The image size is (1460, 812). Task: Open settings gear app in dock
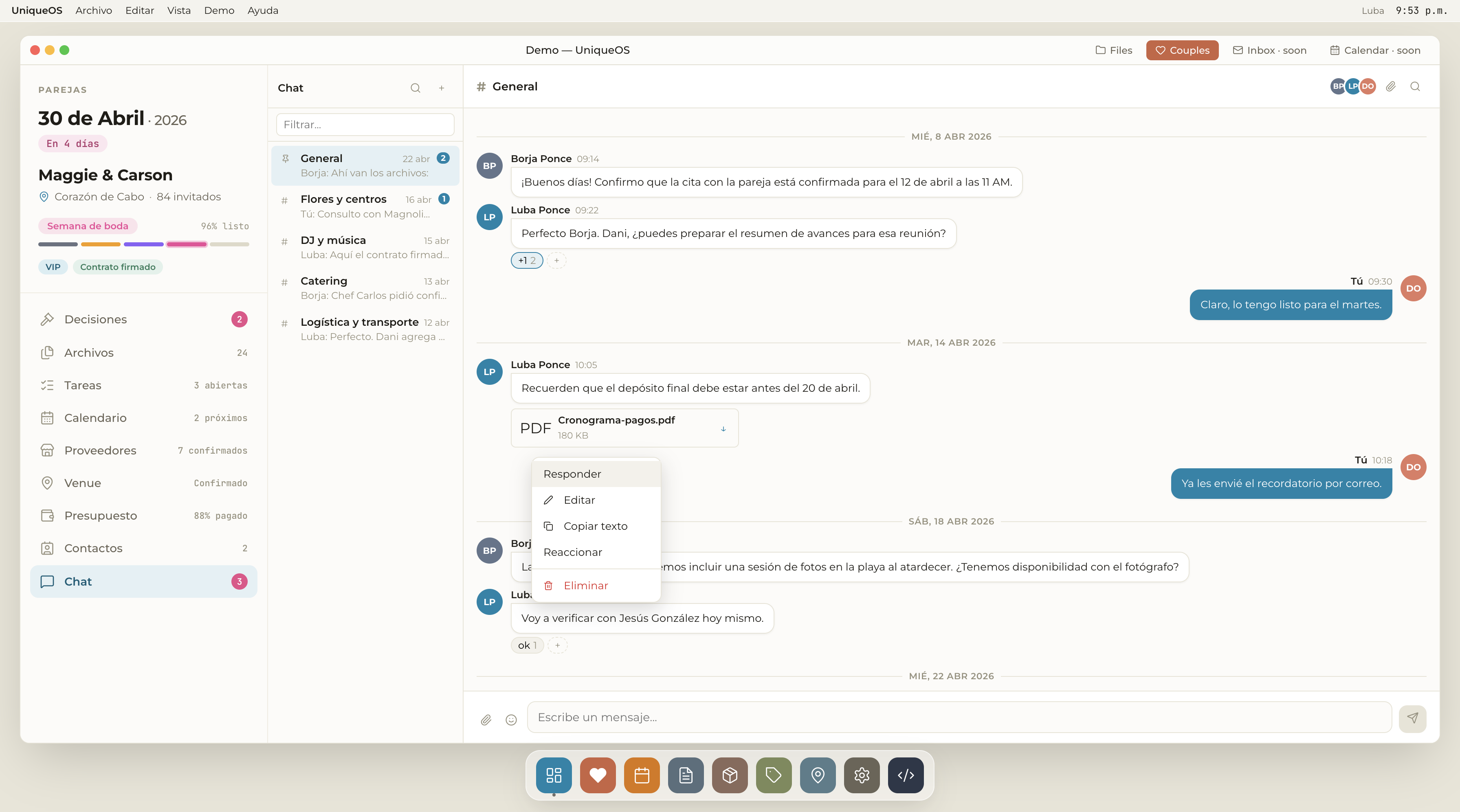coord(862,775)
